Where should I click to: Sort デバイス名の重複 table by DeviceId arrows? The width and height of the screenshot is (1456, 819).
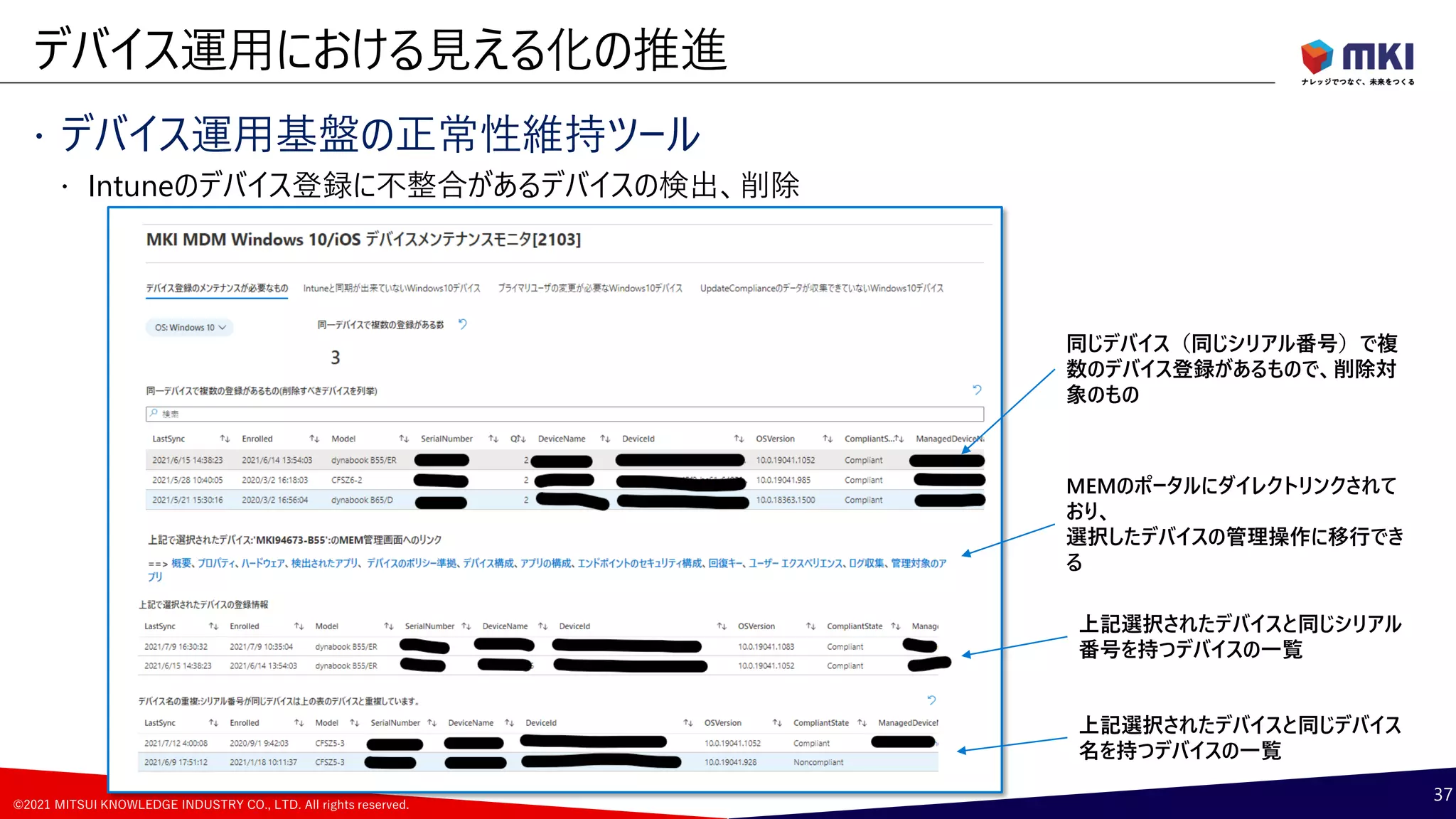(x=687, y=723)
